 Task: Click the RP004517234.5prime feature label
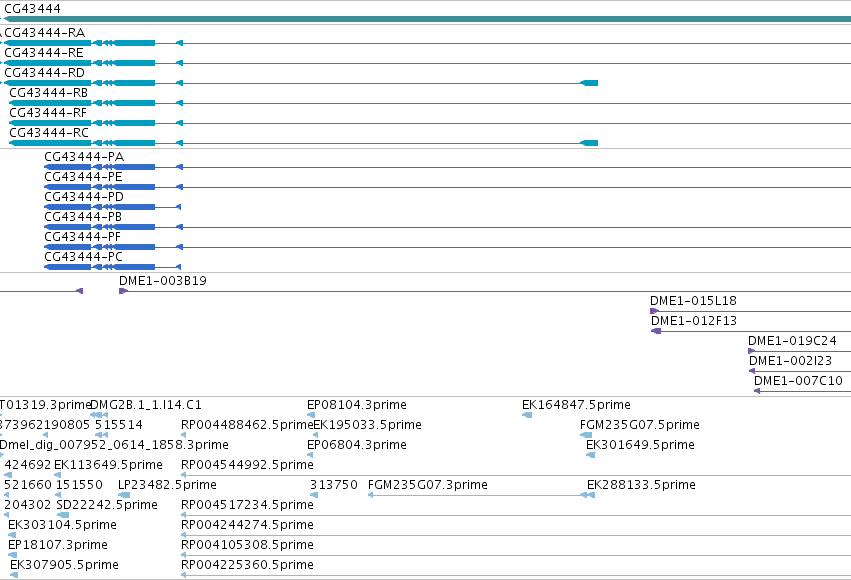coord(247,506)
